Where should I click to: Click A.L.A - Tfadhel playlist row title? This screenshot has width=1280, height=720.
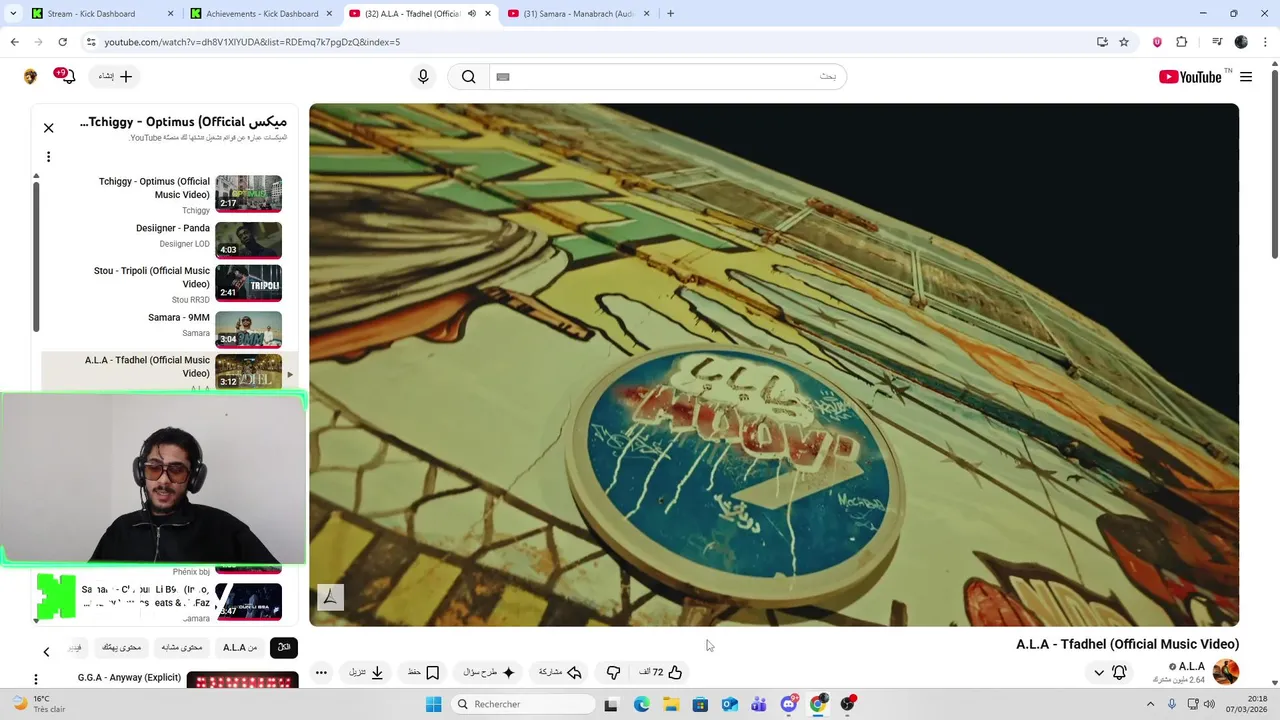147,367
